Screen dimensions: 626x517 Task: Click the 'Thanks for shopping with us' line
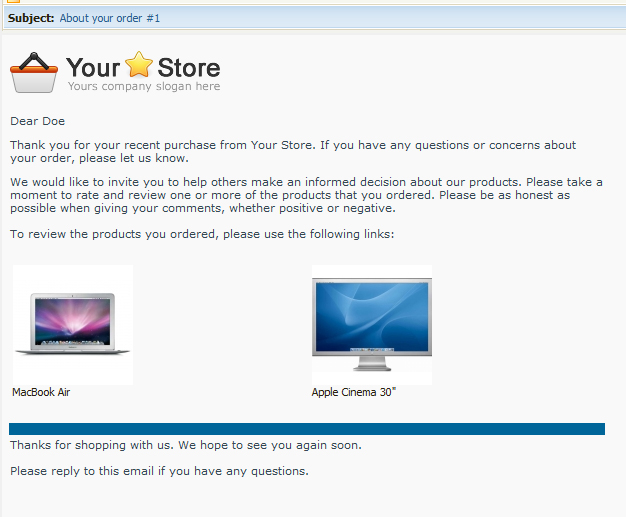pyautogui.click(x=186, y=445)
